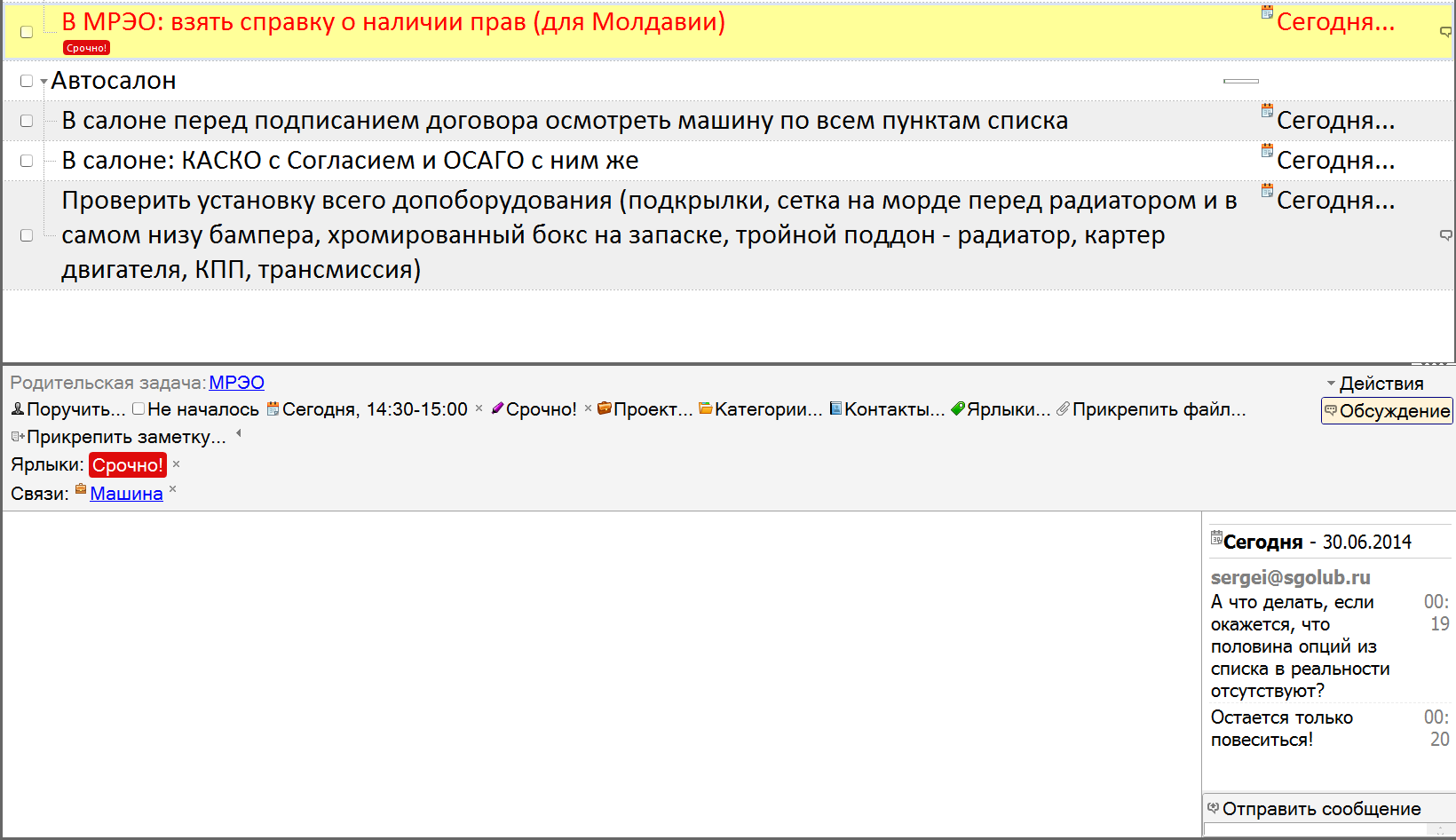Toggle the Обсуждение panel button
This screenshot has height=840, width=1456.
(x=1387, y=410)
